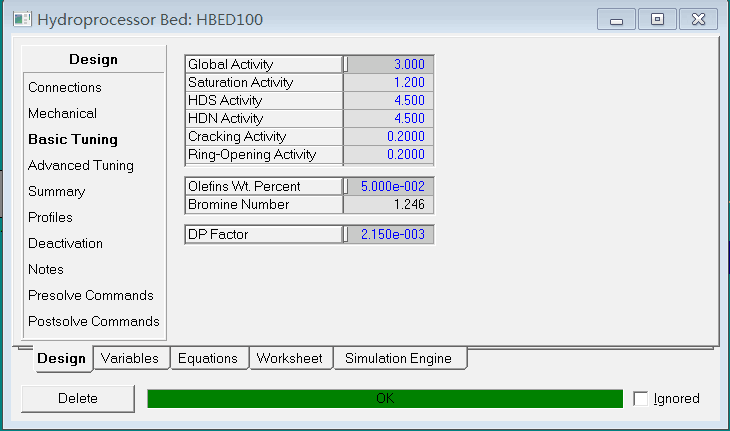Click the green OK status bar
Screen dimensions: 730x431
(x=385, y=398)
